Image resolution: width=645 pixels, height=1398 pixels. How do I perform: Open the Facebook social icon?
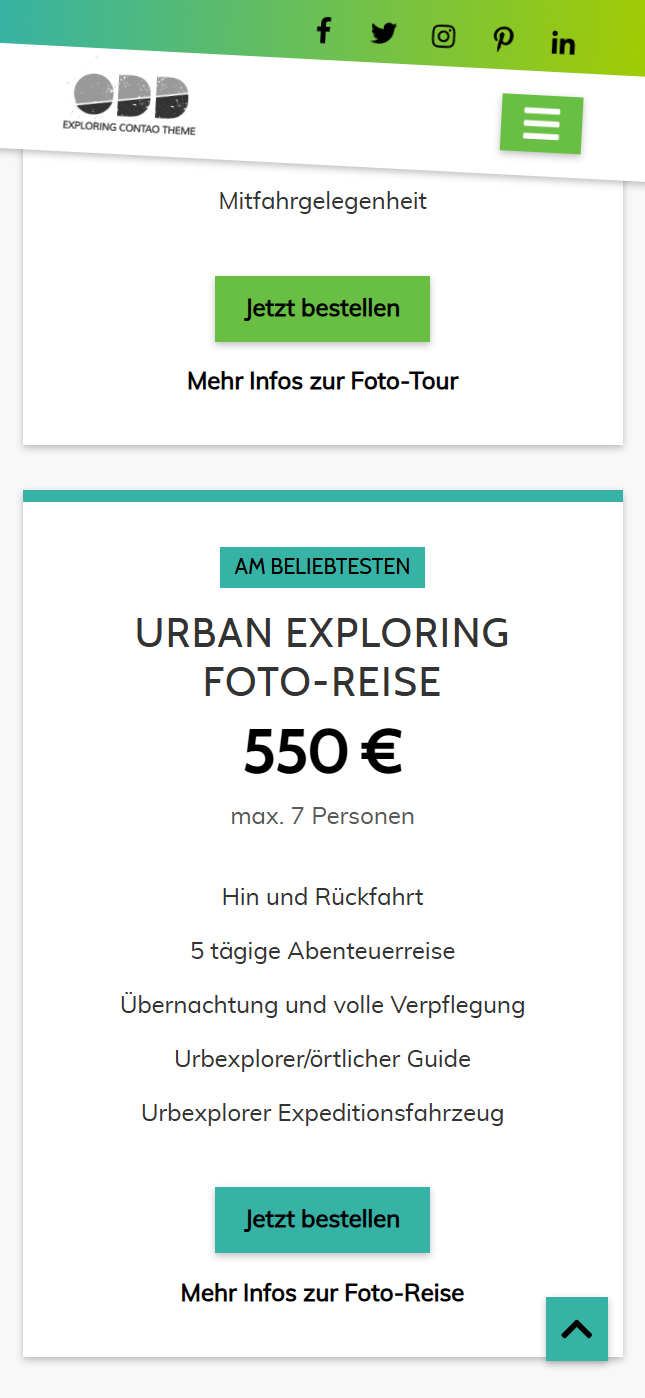323,31
